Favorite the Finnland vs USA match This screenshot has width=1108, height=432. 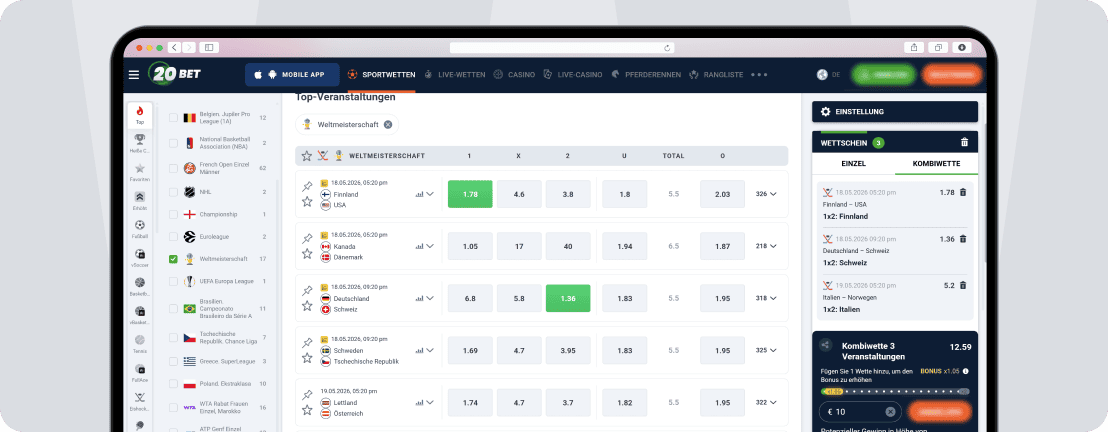click(x=307, y=202)
